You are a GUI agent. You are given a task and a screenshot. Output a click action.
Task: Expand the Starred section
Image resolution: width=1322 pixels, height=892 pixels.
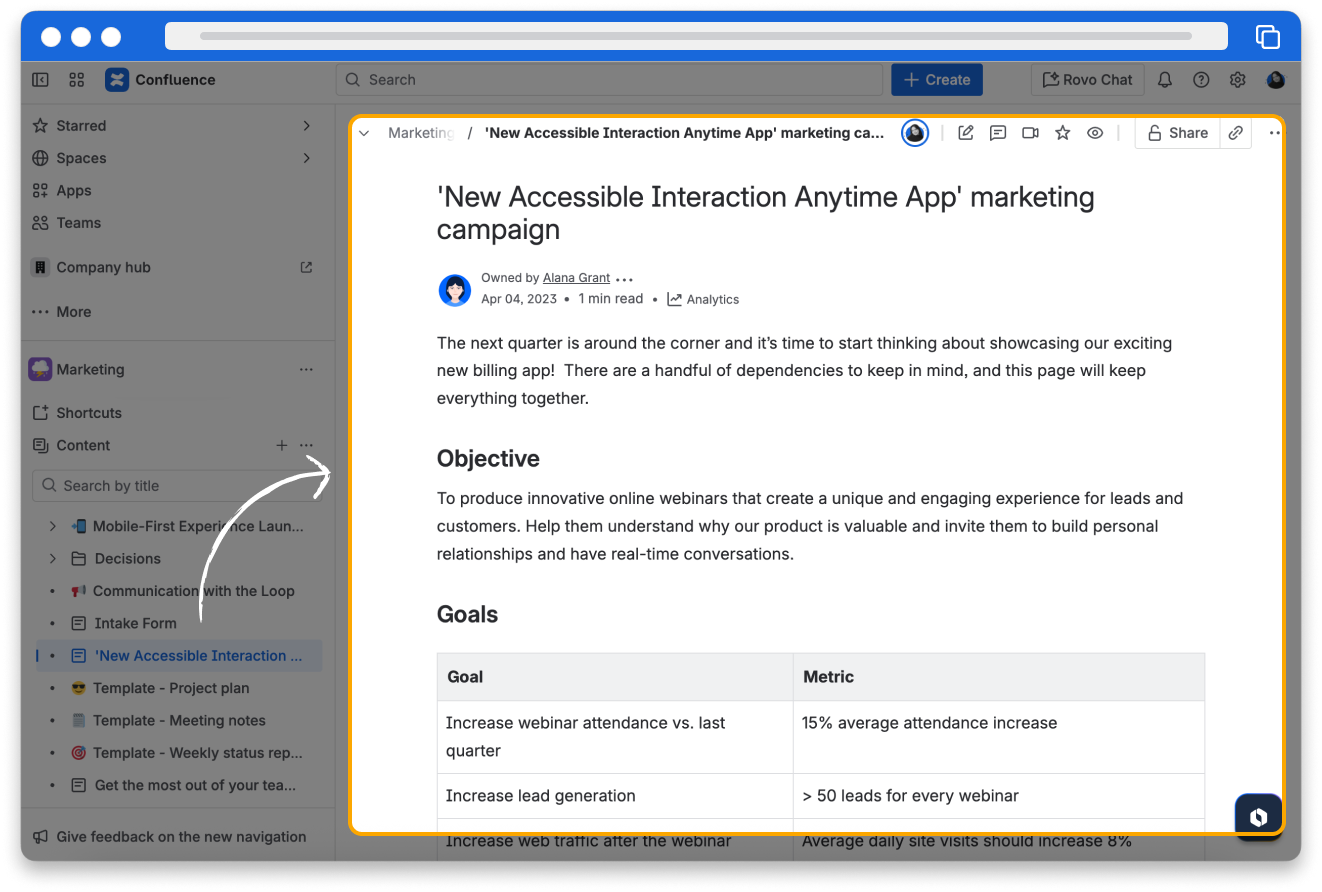click(x=307, y=126)
